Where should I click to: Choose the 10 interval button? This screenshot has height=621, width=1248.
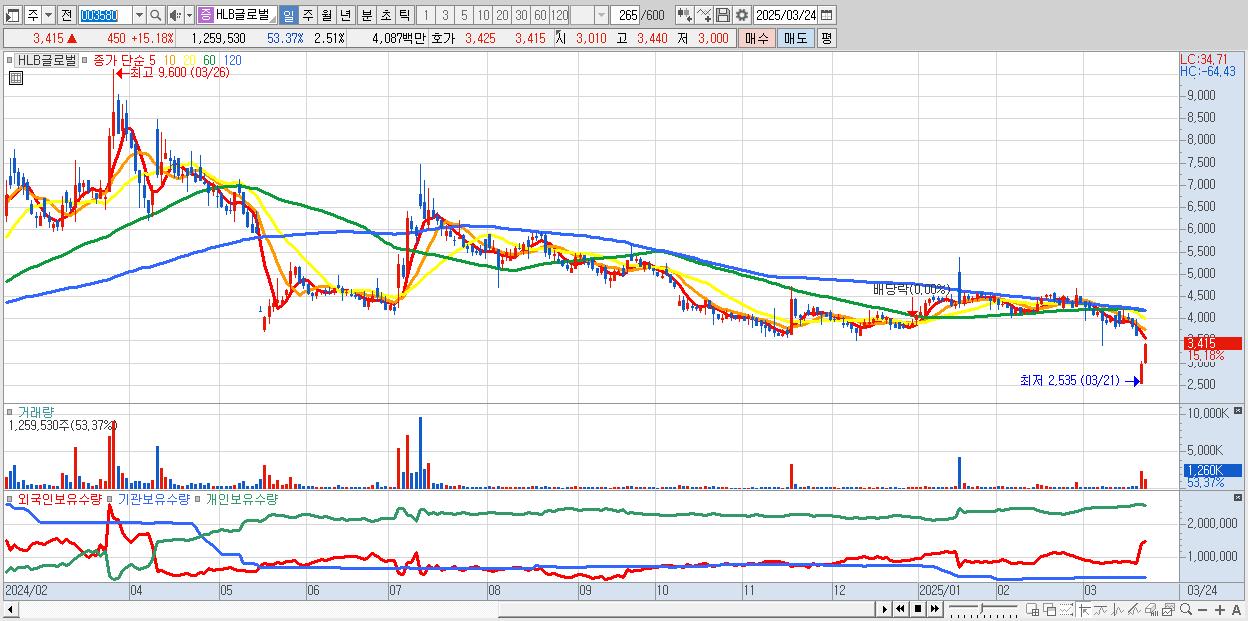click(483, 16)
